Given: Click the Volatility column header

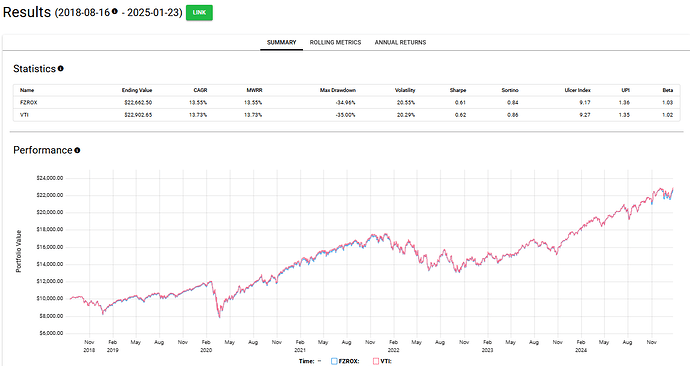Looking at the screenshot, I should tap(405, 90).
